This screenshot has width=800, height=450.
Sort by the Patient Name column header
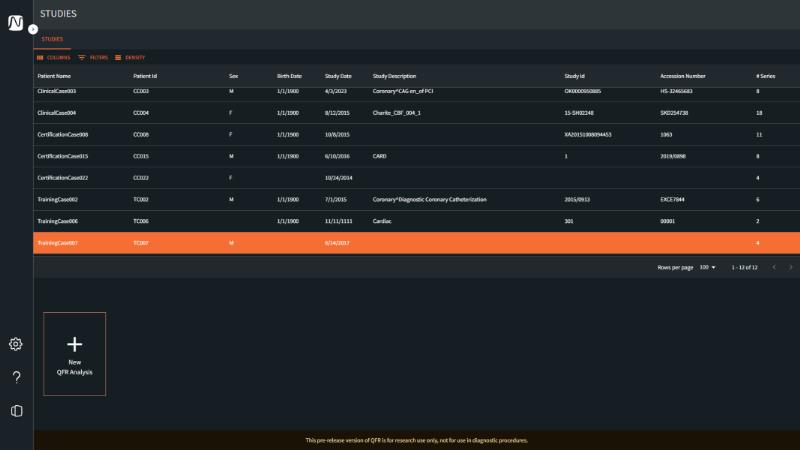tap(54, 76)
